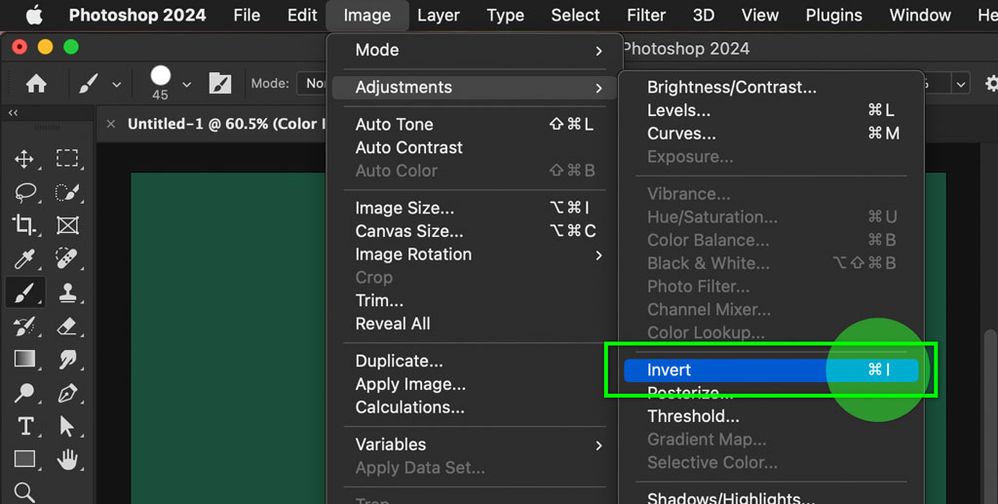Choose Auto Contrast in Image menu
This screenshot has height=504, width=998.
pyautogui.click(x=475, y=148)
